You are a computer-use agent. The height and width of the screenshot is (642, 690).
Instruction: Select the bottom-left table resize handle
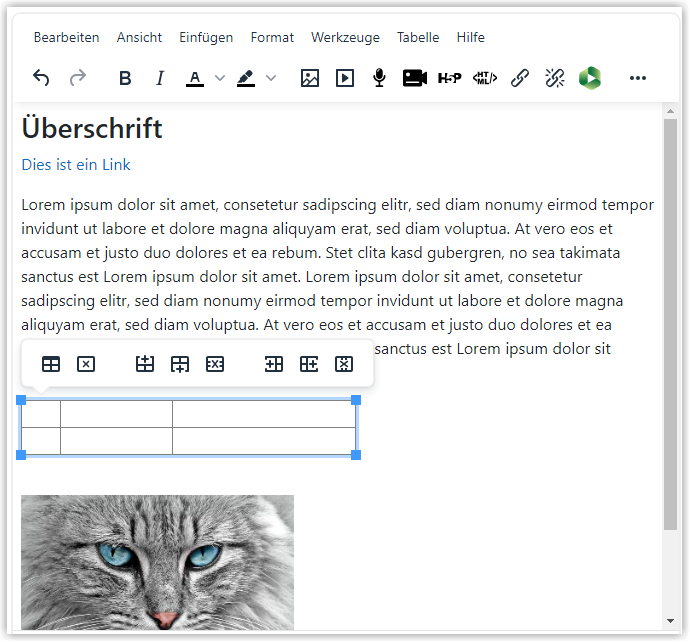click(x=21, y=455)
